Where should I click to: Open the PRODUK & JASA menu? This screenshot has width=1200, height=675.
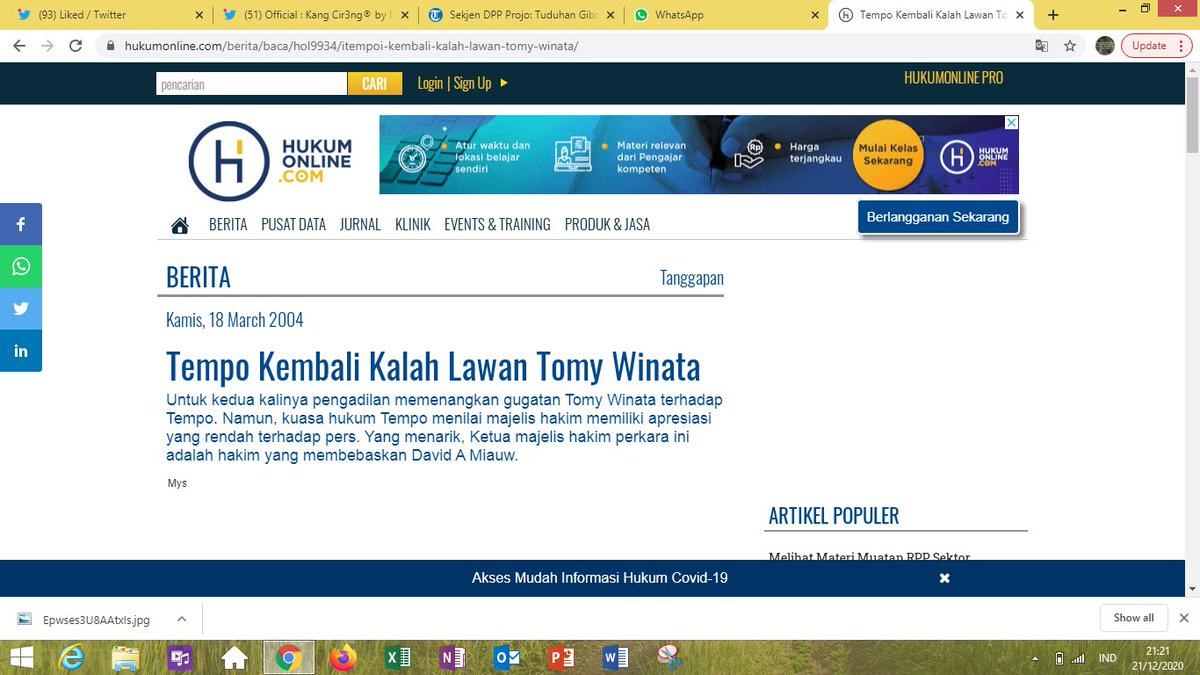tap(607, 225)
